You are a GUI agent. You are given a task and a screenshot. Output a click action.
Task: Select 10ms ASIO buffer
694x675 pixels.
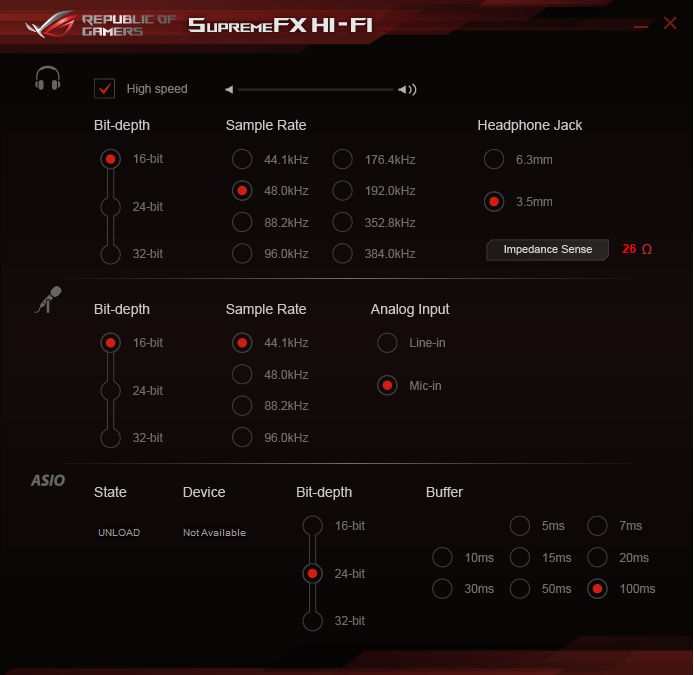[443, 557]
